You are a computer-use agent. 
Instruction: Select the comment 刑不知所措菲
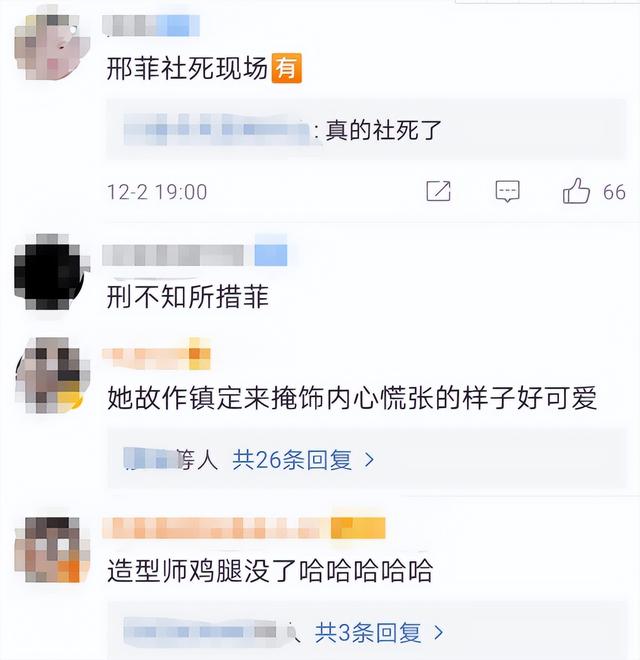187,297
